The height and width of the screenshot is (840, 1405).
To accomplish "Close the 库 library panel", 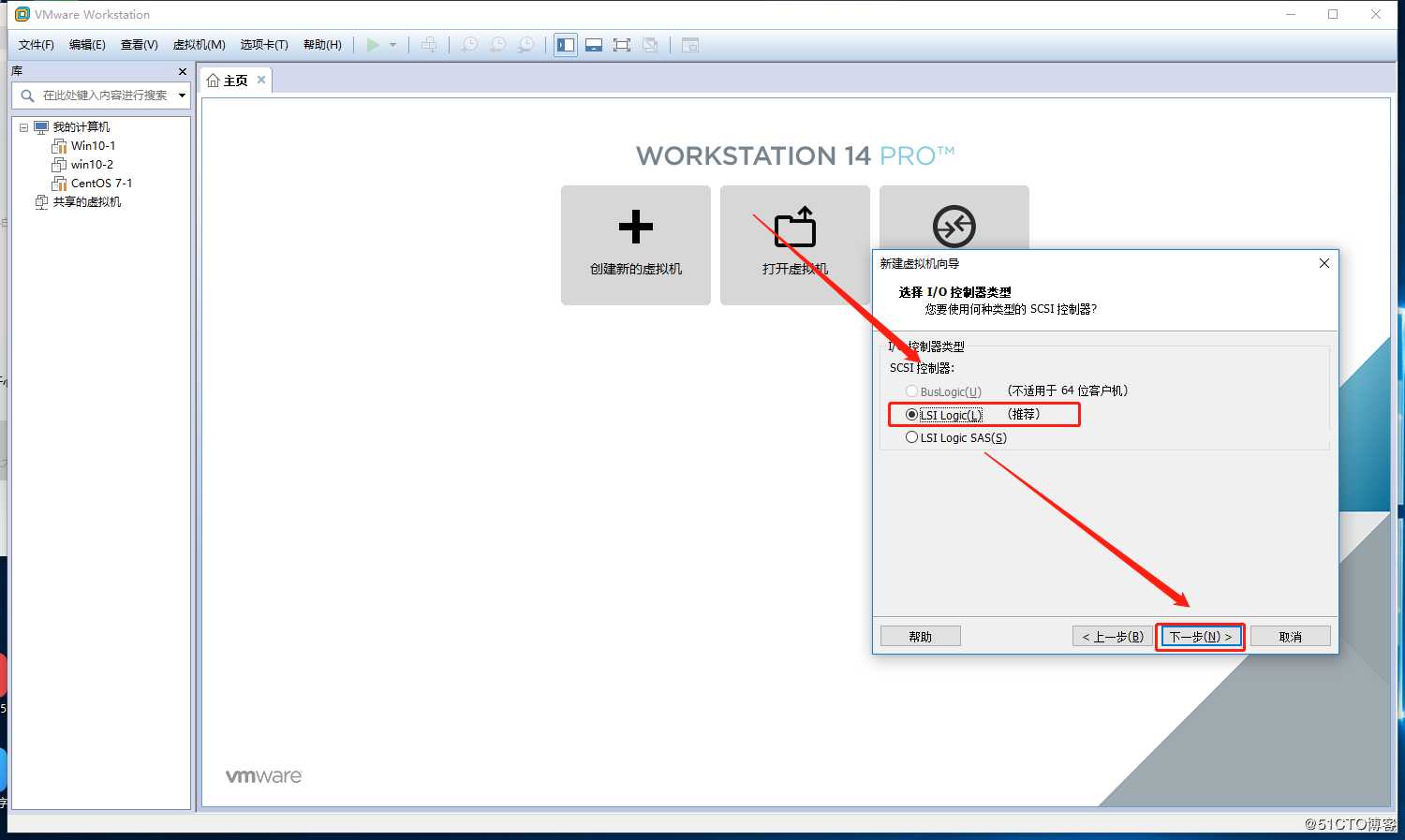I will 183,71.
